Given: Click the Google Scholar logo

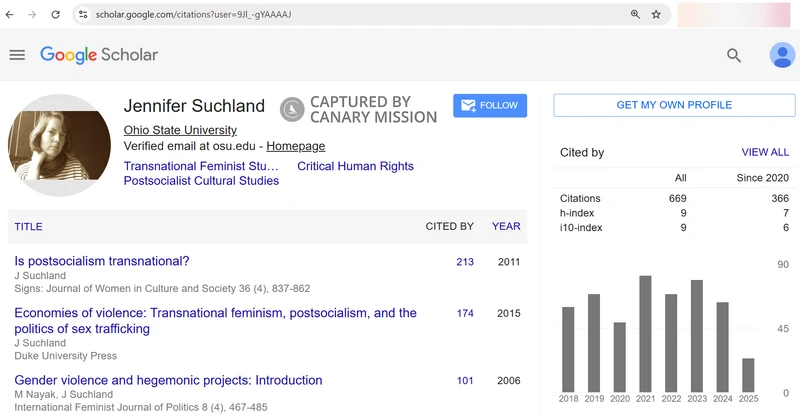Looking at the screenshot, I should coord(99,55).
